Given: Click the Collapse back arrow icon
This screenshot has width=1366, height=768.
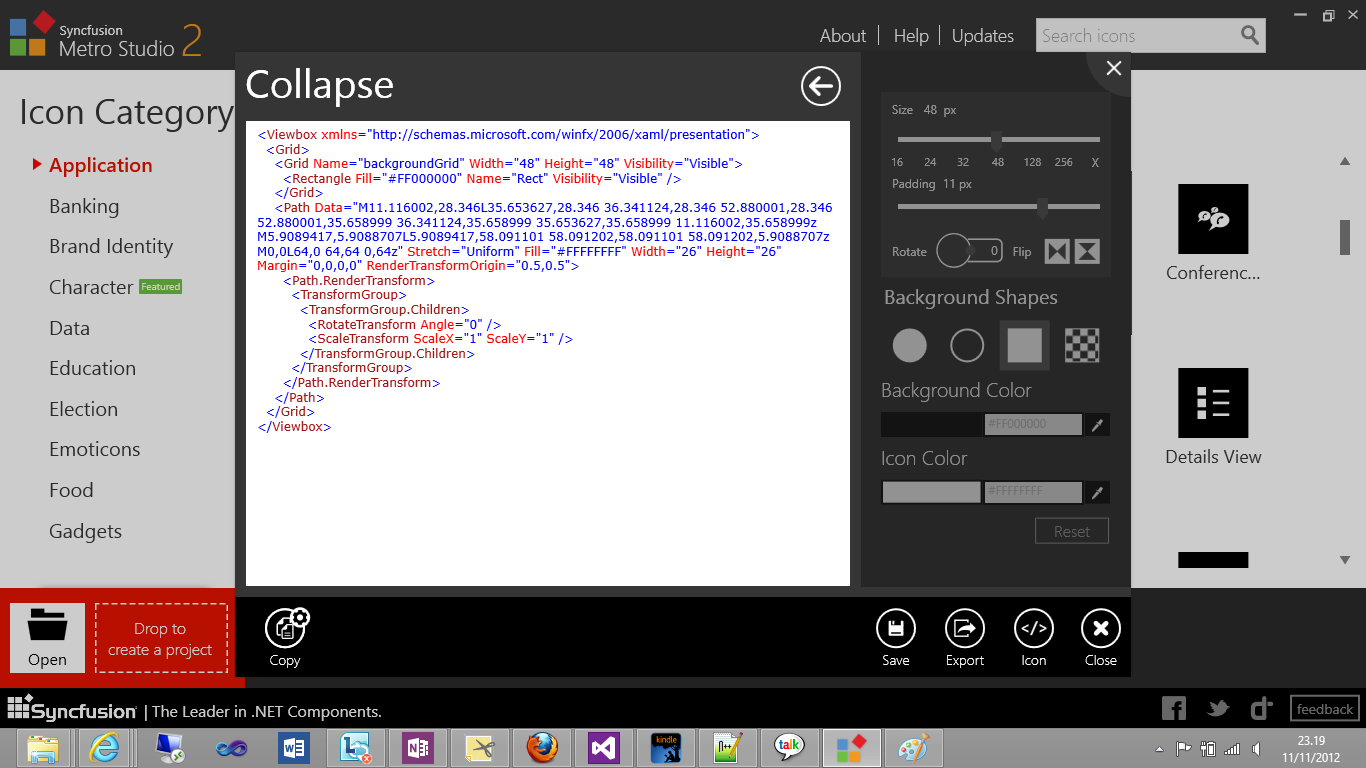Looking at the screenshot, I should [820, 87].
